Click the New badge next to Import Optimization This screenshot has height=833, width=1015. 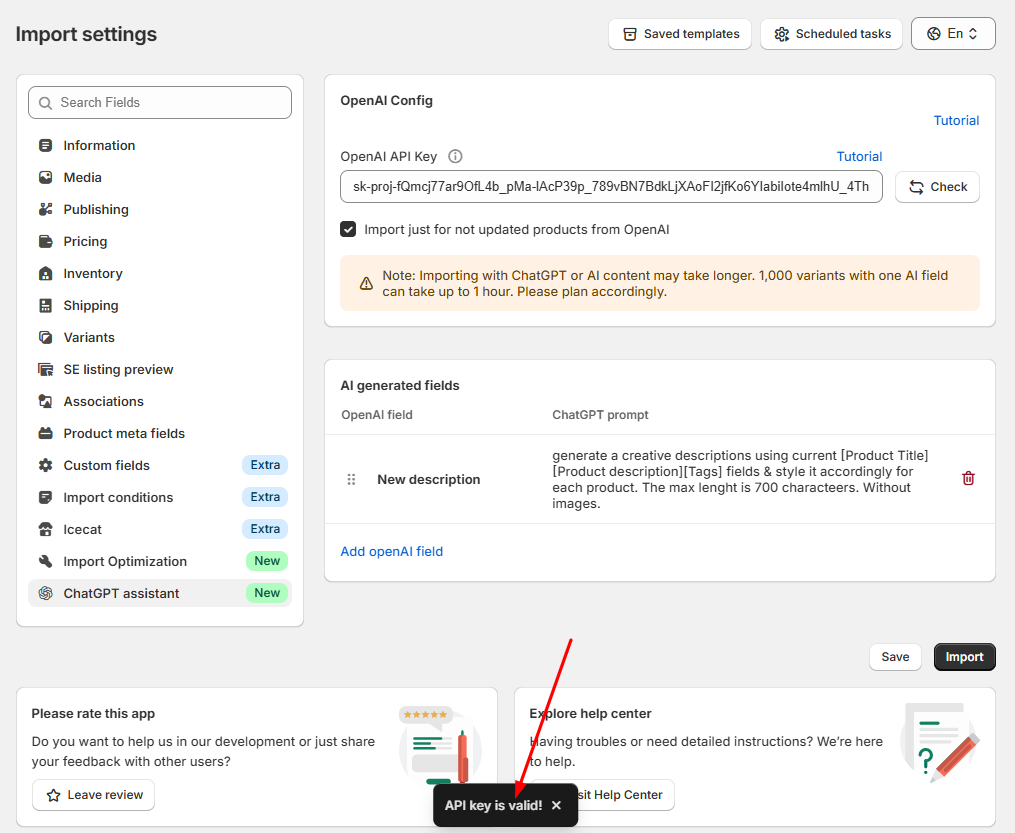[267, 561]
